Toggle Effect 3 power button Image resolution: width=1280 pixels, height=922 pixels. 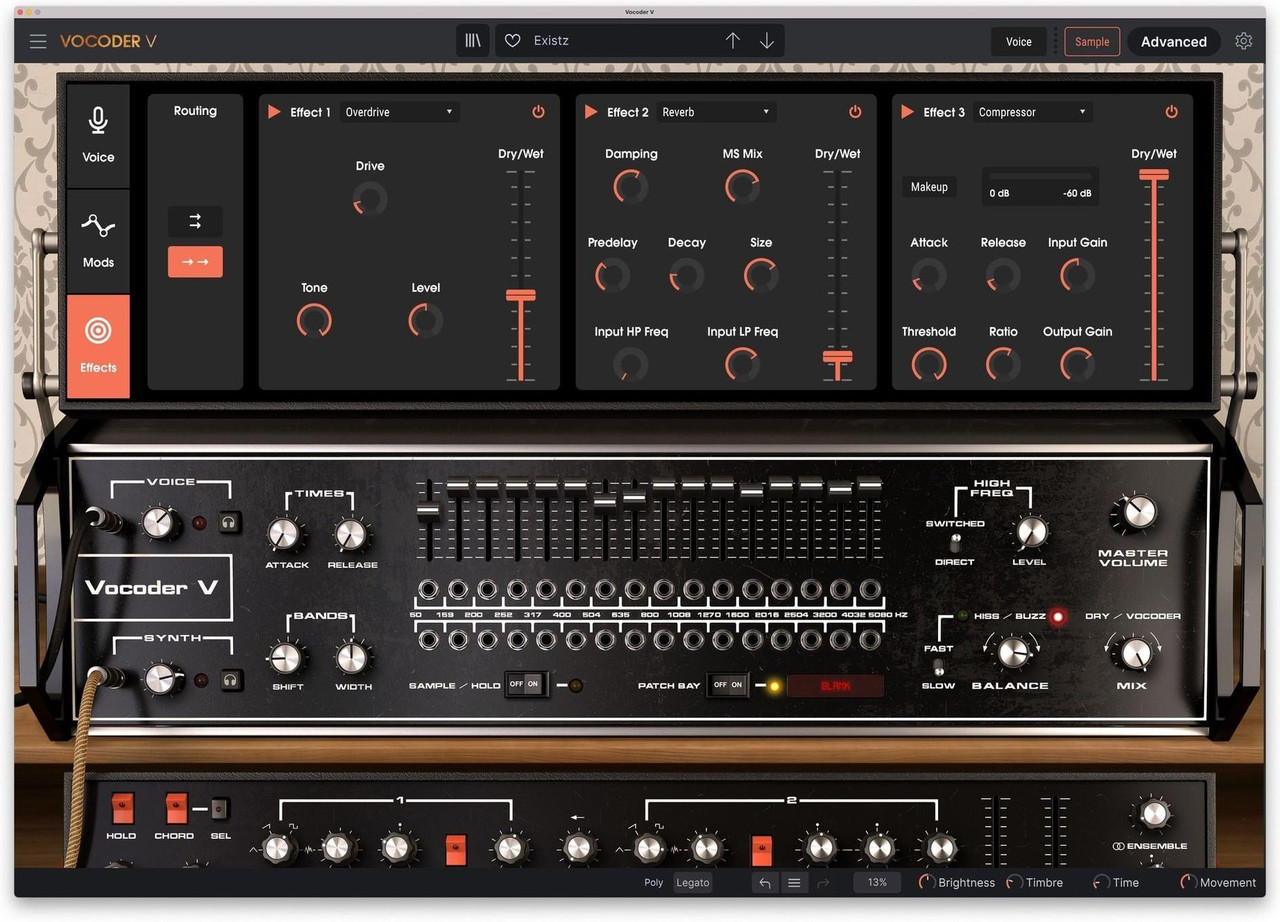click(x=1172, y=112)
